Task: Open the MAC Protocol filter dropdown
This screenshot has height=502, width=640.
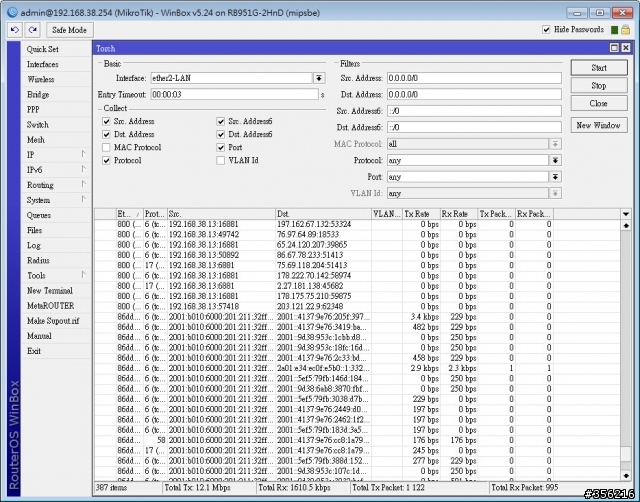Action: click(555, 144)
